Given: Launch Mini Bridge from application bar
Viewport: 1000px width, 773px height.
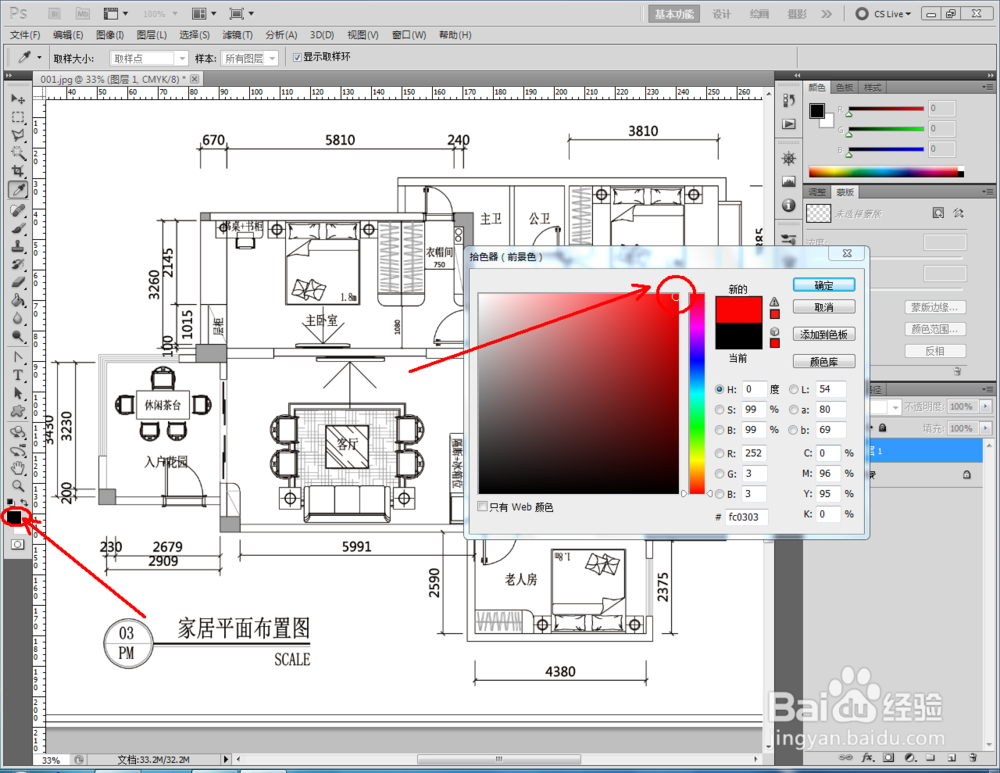Looking at the screenshot, I should (x=83, y=13).
